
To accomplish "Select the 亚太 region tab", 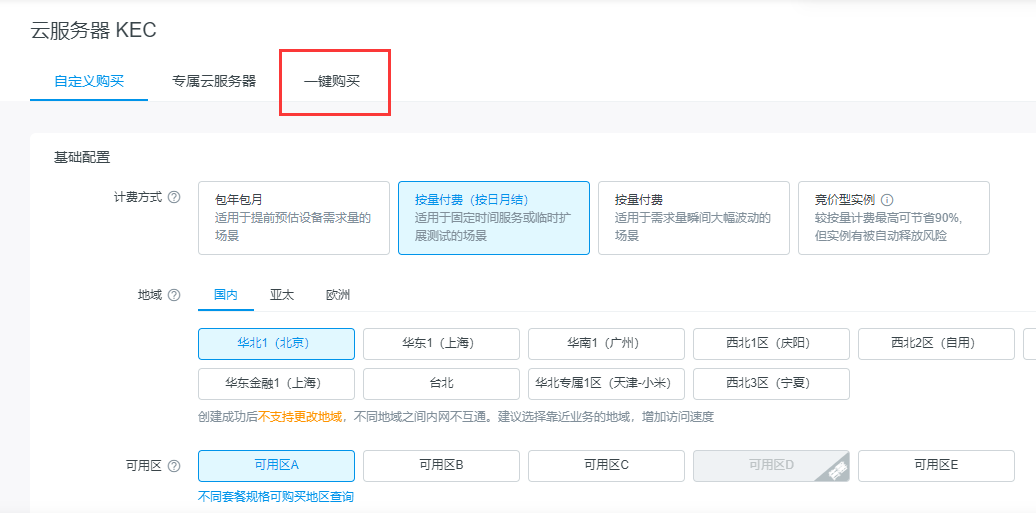I will tap(282, 295).
